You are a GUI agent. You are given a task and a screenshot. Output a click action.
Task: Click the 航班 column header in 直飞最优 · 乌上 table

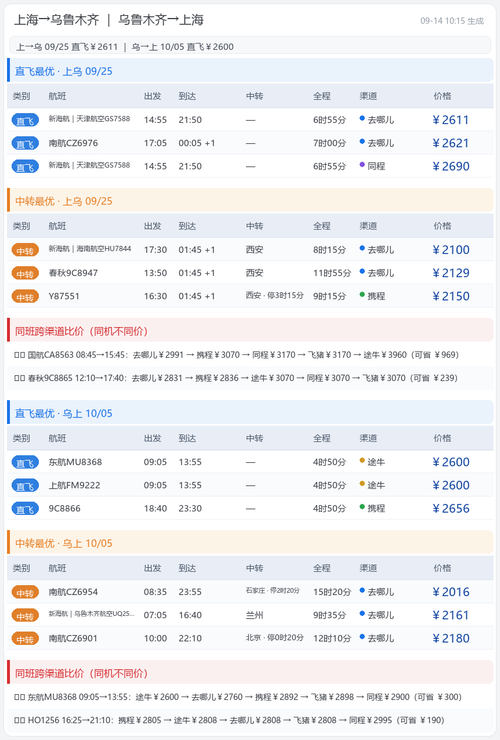(x=57, y=438)
